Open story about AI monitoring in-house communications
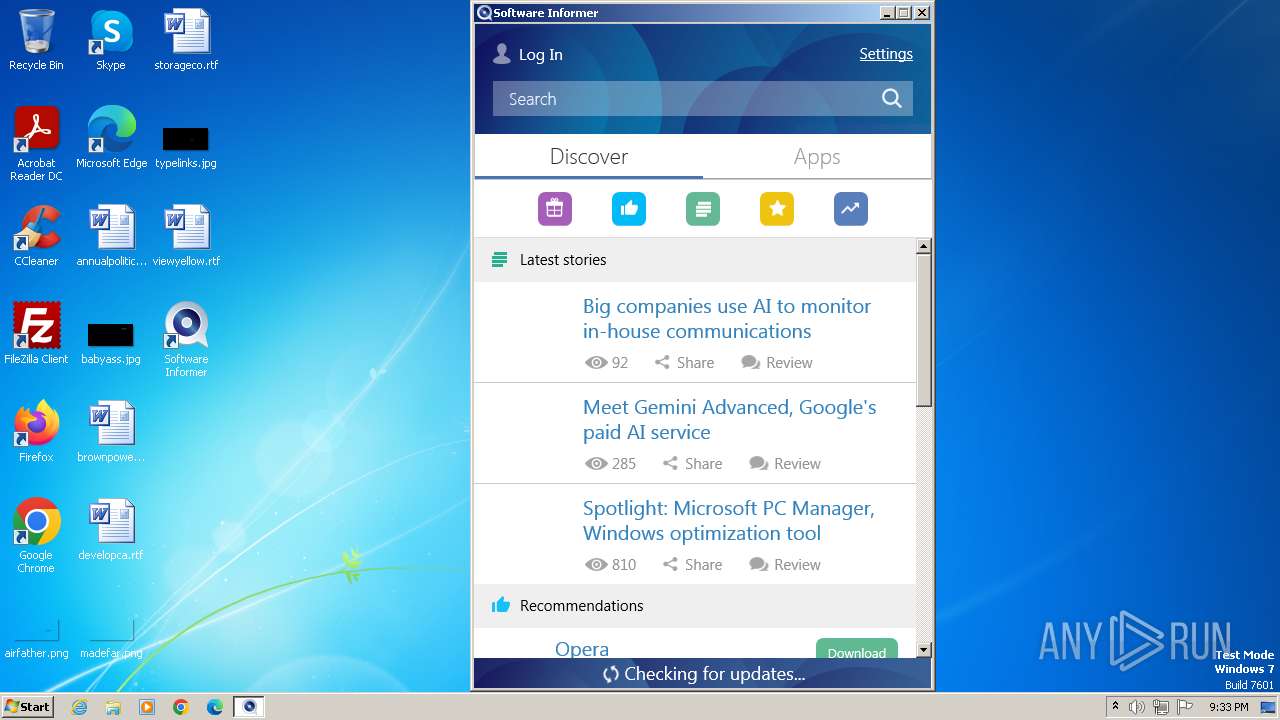The height and width of the screenshot is (720, 1280). (x=727, y=318)
